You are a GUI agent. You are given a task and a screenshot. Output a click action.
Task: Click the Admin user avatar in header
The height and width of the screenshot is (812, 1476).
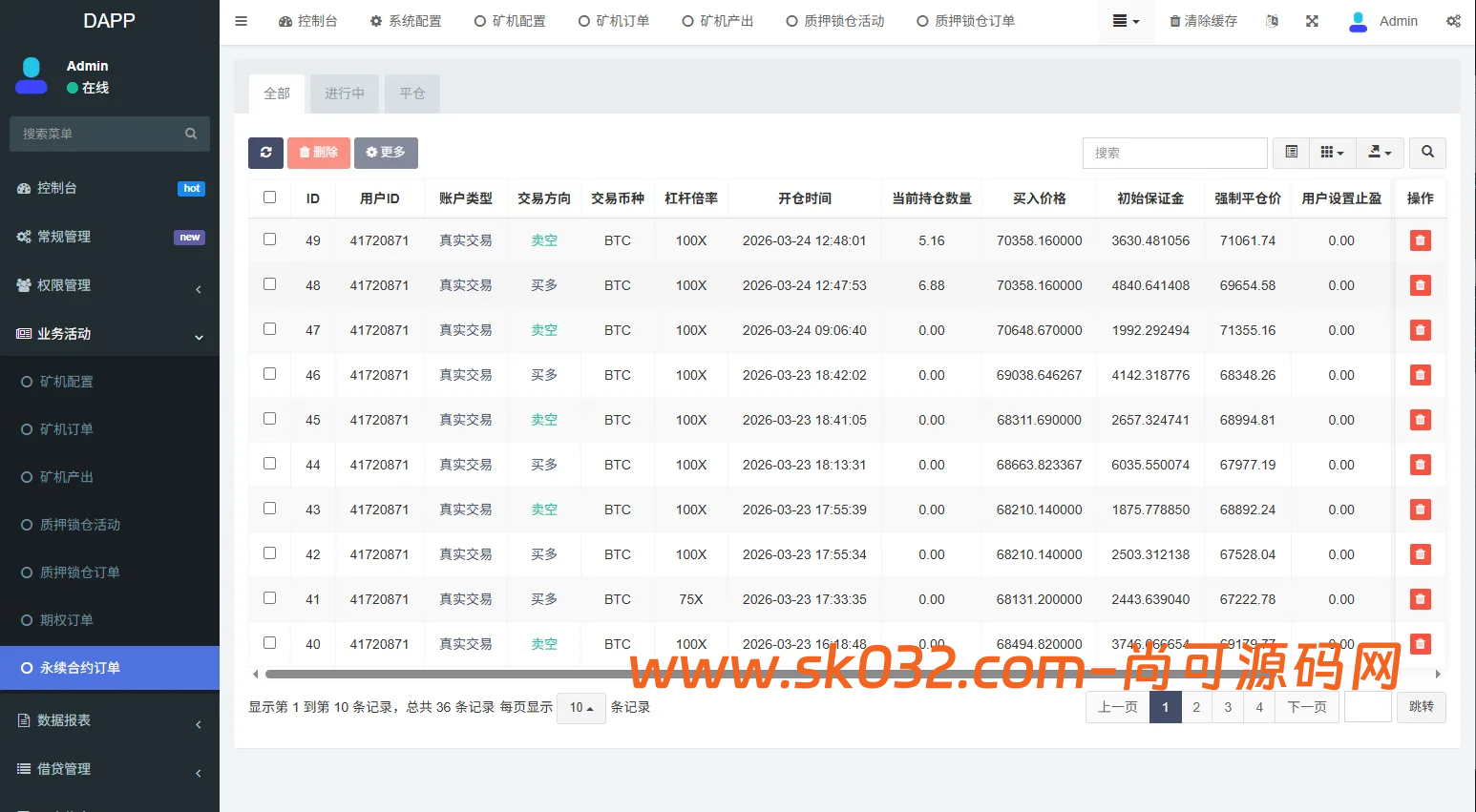click(1358, 21)
